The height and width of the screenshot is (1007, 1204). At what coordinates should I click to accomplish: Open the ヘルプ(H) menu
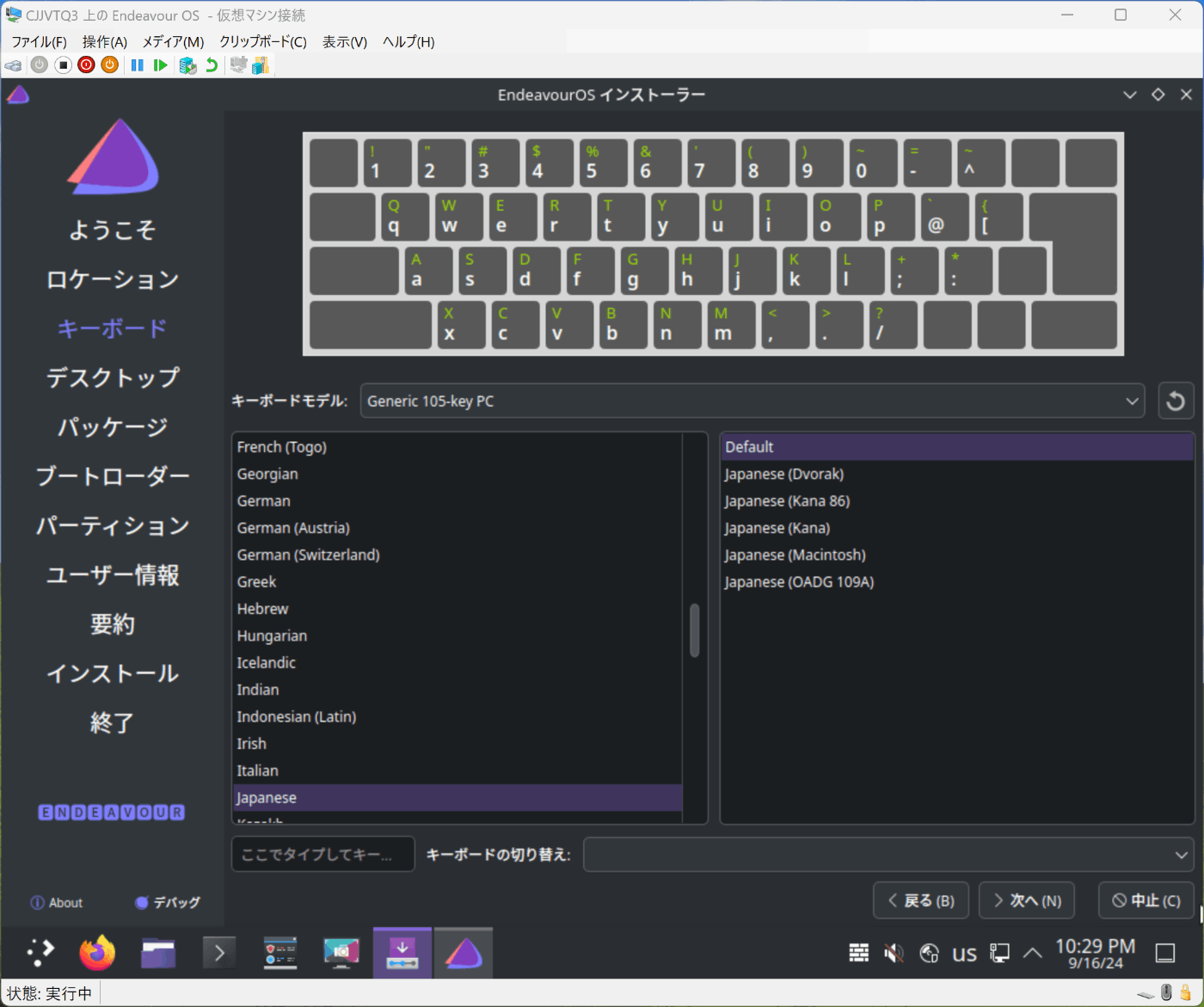click(x=408, y=41)
